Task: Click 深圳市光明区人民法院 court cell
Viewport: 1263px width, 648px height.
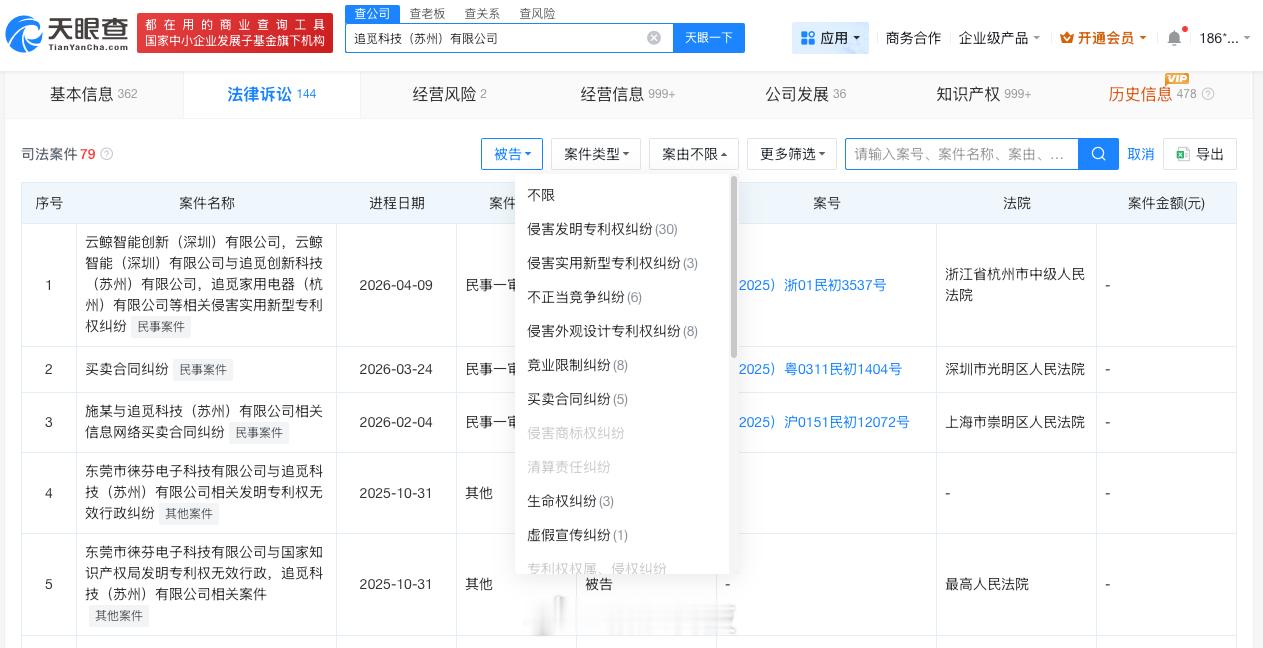Action: pos(1015,369)
